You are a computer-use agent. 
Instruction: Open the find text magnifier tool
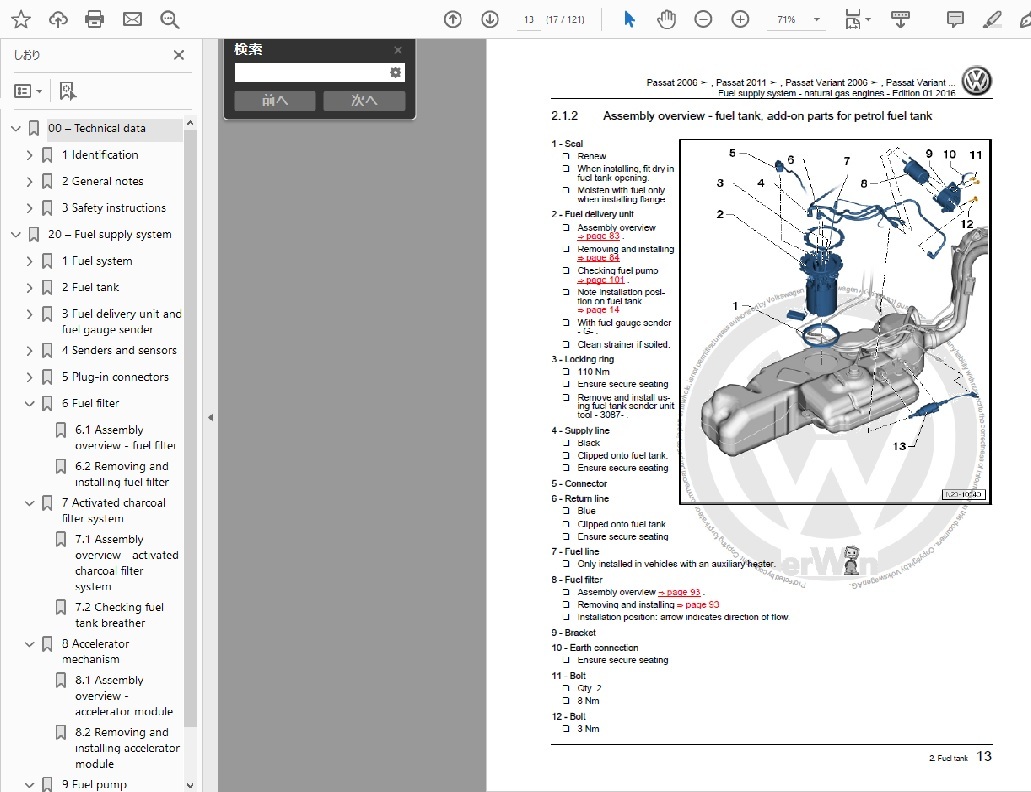(x=170, y=20)
